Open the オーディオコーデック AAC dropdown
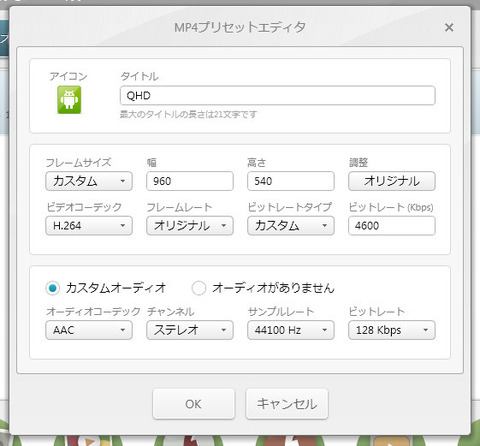Viewport: 480px width, 446px height. click(x=89, y=330)
